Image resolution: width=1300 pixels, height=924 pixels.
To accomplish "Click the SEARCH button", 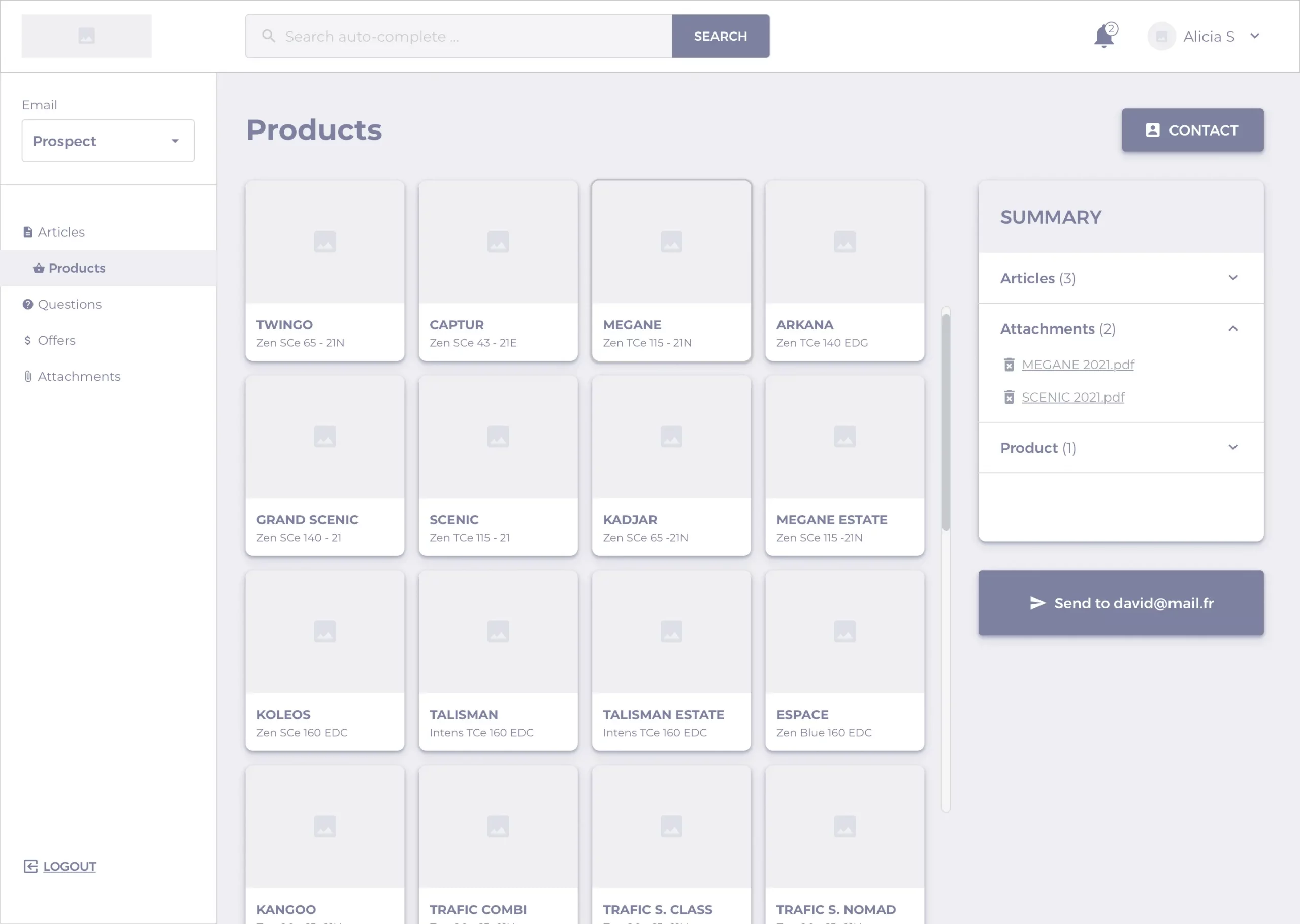I will point(720,37).
